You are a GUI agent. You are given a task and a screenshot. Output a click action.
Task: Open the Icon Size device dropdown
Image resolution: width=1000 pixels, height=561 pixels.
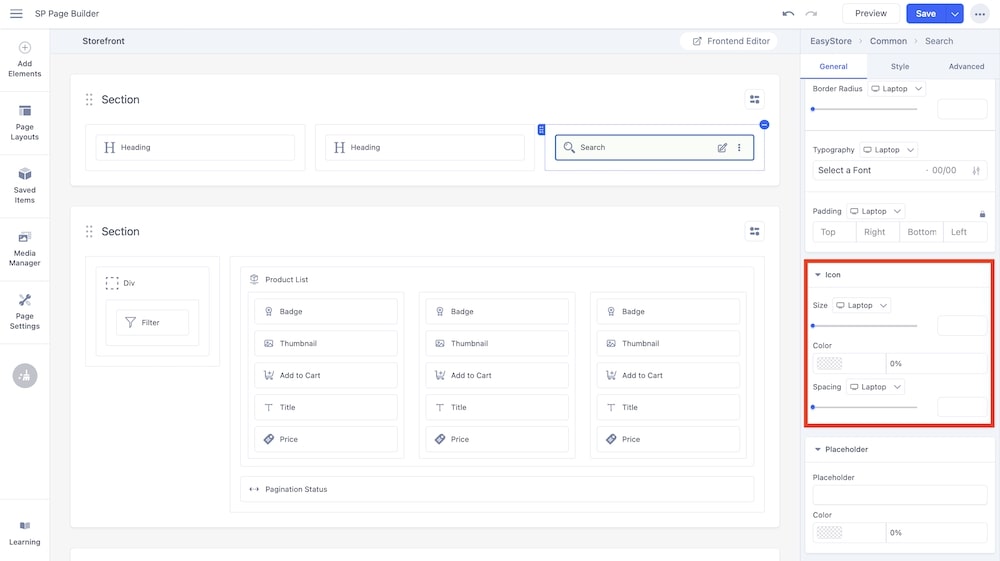click(862, 305)
